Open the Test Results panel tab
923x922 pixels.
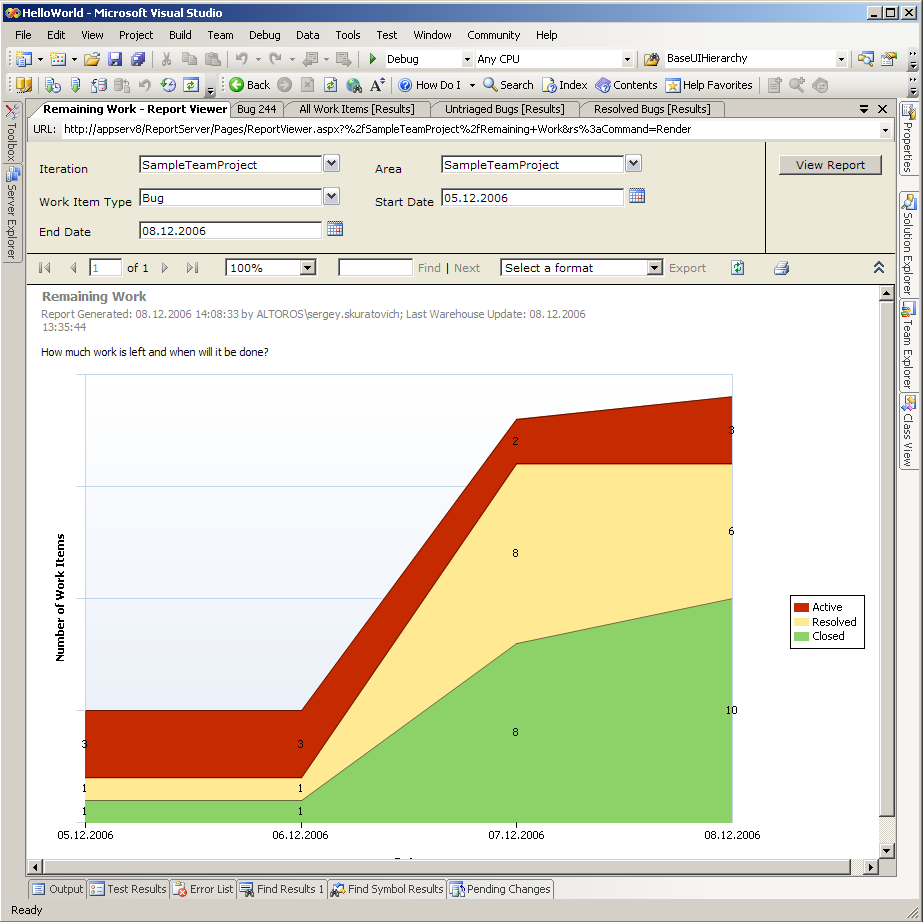point(128,888)
